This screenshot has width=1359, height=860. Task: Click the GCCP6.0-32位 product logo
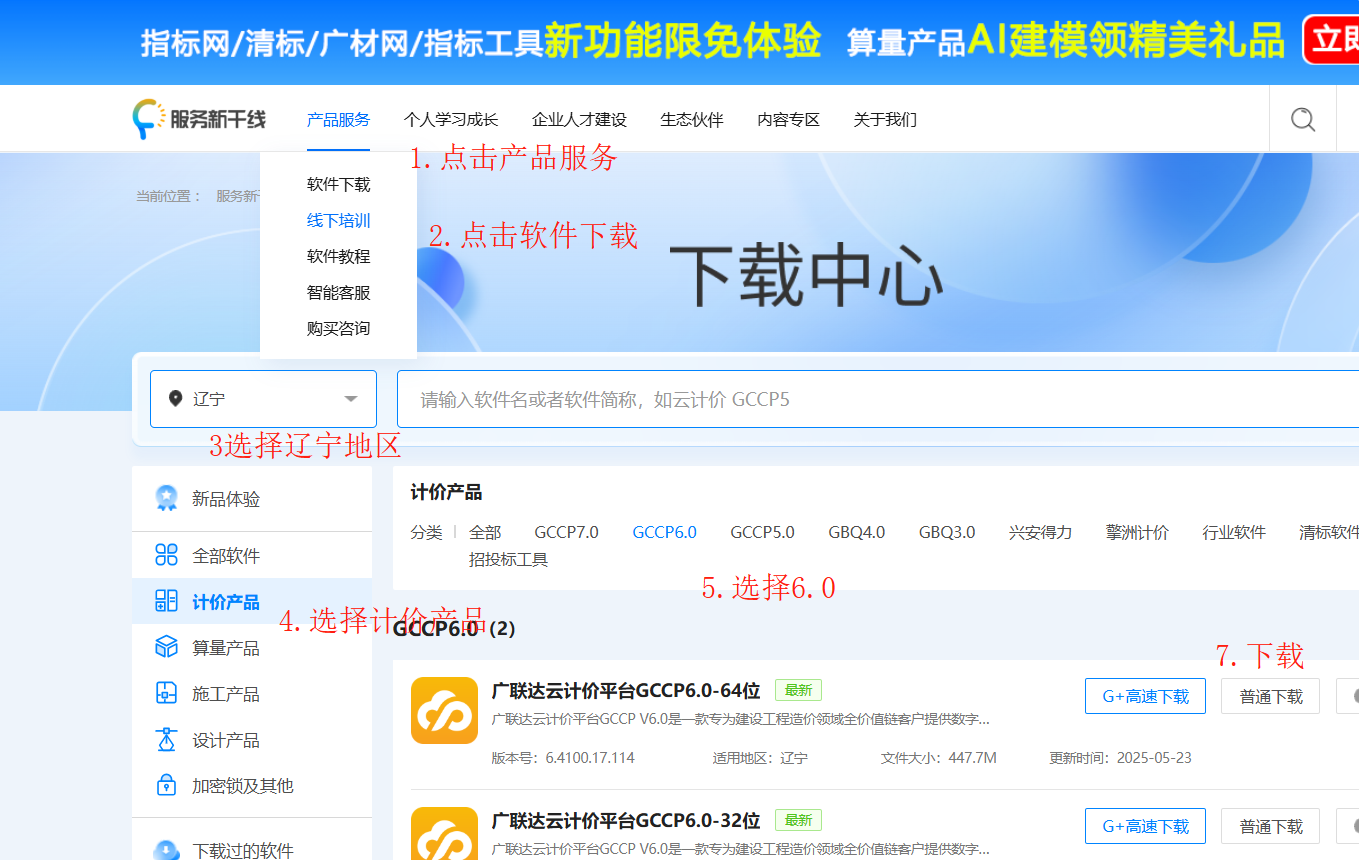(444, 833)
